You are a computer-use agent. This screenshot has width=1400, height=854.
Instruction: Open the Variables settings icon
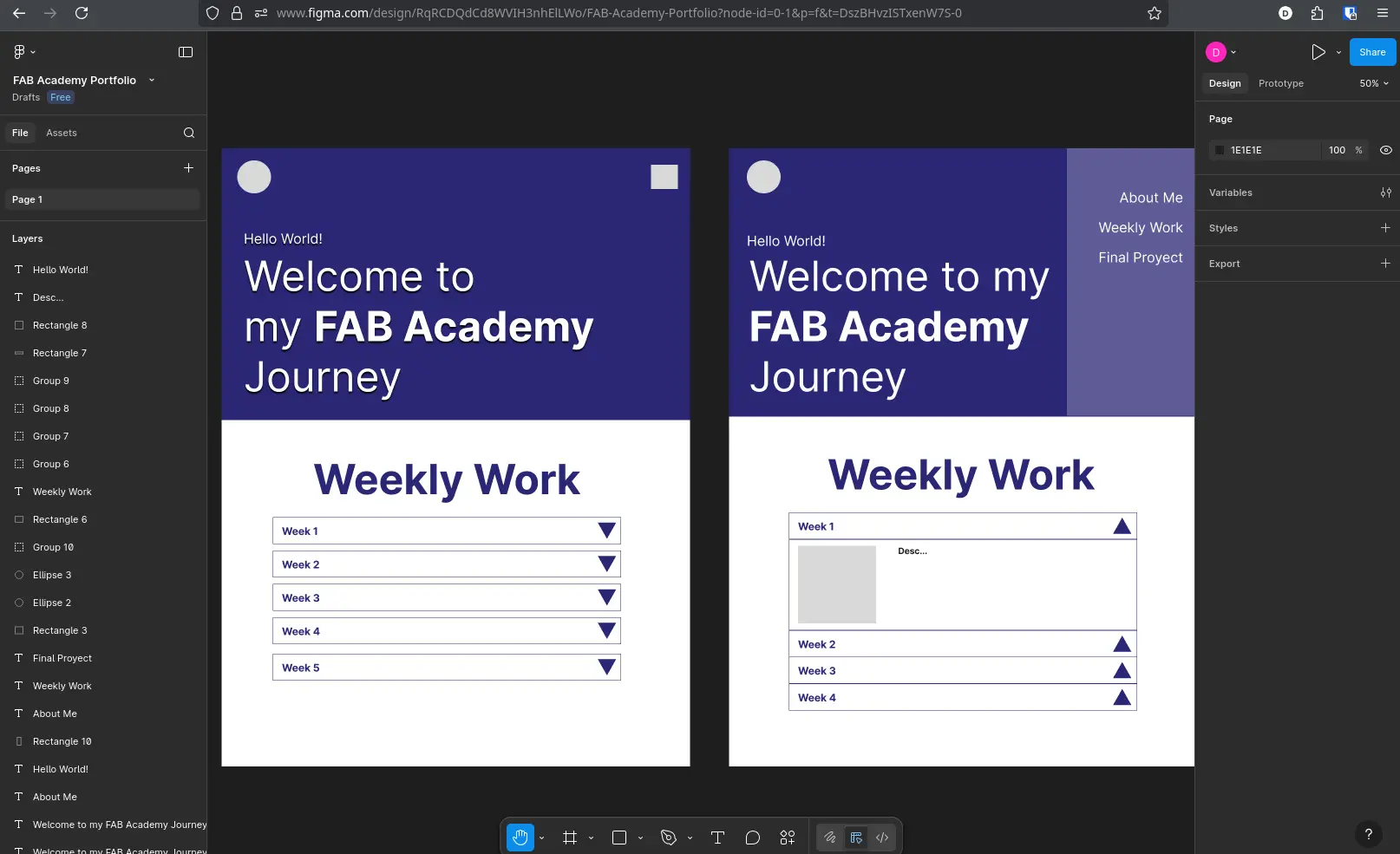[x=1385, y=192]
